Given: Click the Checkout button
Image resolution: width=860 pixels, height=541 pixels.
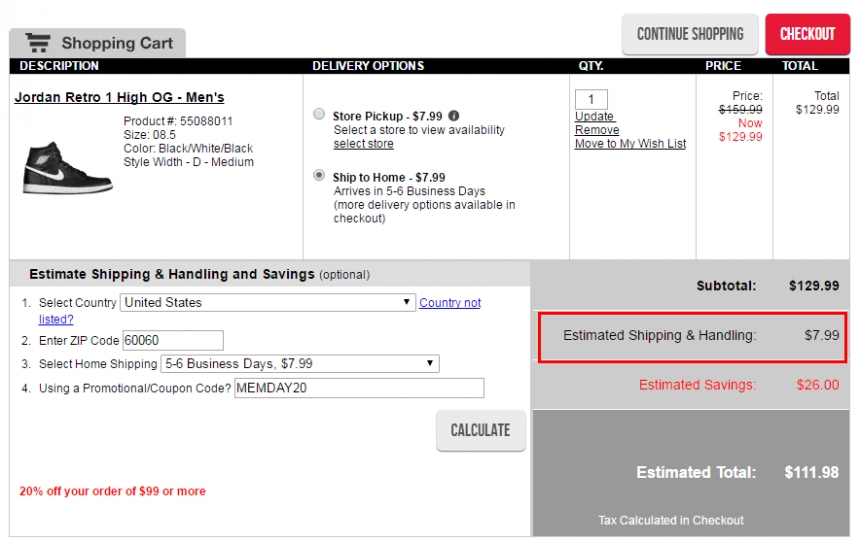Looking at the screenshot, I should tap(807, 34).
